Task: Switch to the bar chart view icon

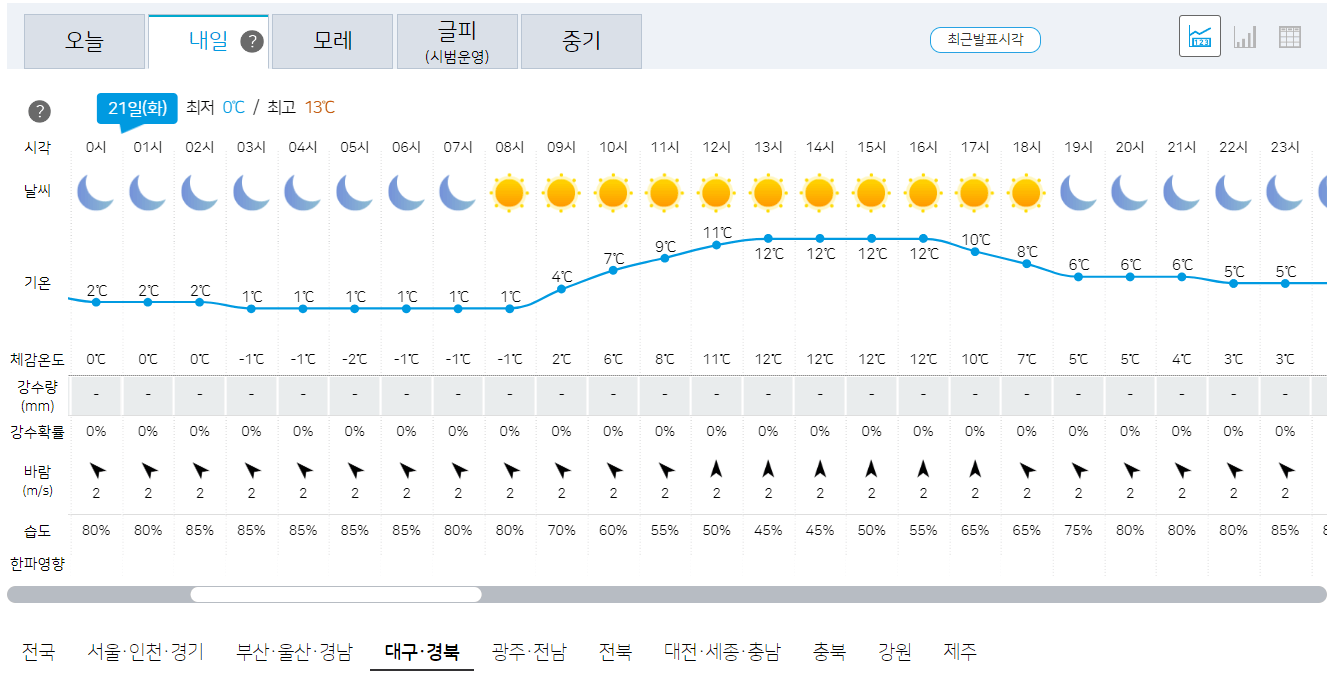Action: coord(1245,35)
